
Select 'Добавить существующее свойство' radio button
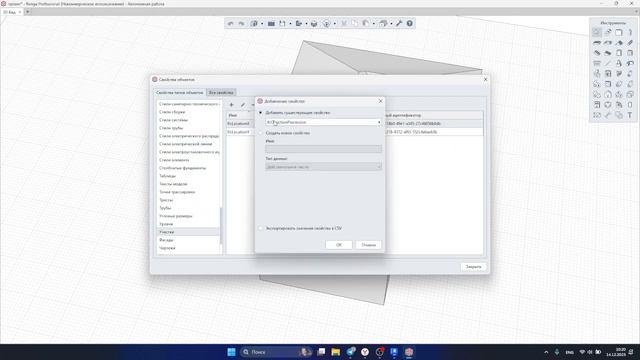[260, 113]
